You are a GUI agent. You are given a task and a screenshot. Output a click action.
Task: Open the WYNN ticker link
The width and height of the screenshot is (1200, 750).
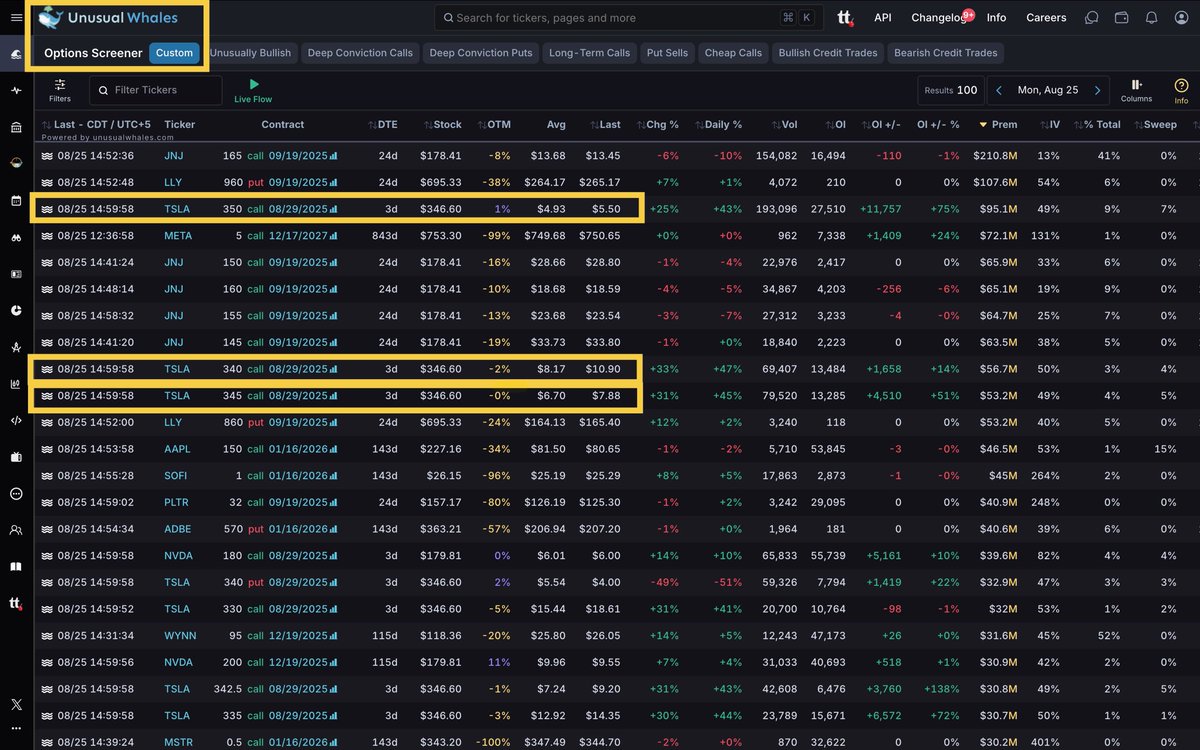[180, 636]
